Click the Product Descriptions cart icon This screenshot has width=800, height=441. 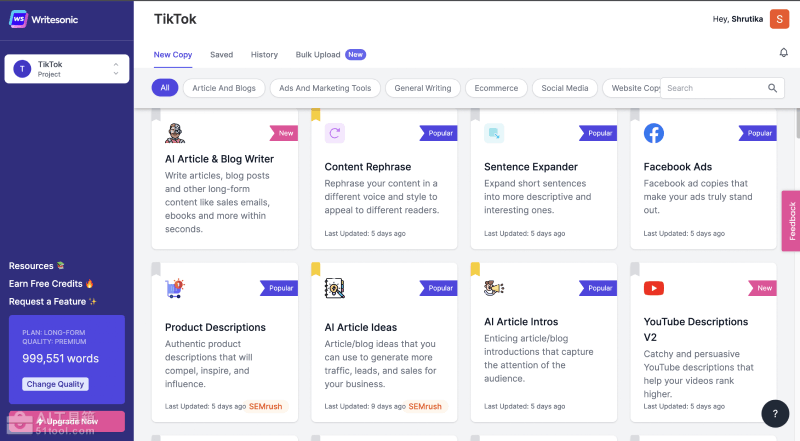pos(175,288)
